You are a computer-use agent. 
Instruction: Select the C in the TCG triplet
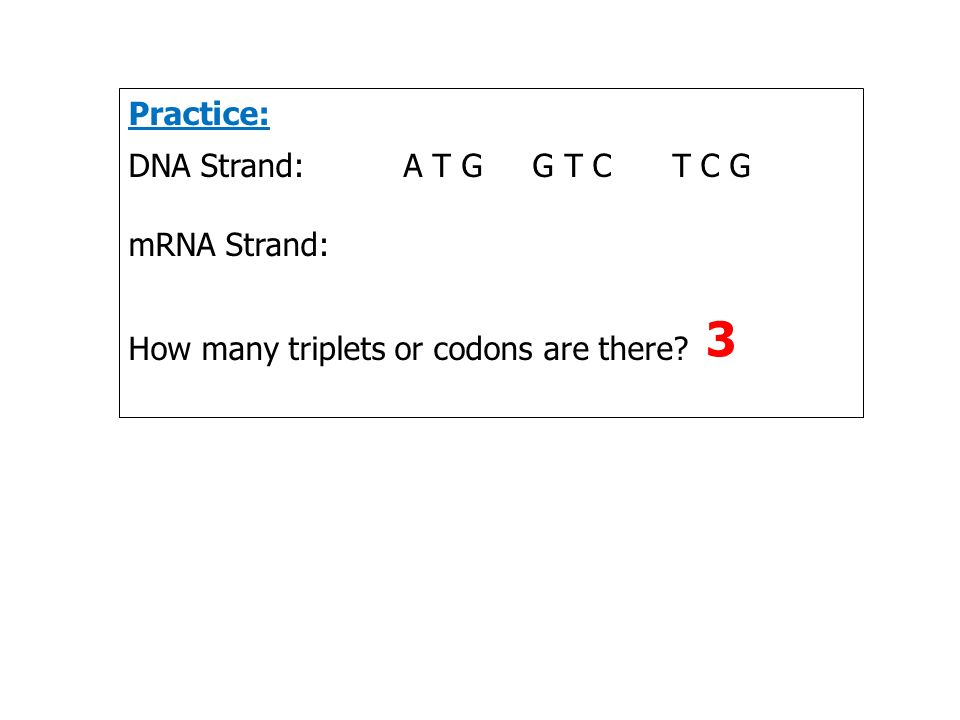(710, 166)
